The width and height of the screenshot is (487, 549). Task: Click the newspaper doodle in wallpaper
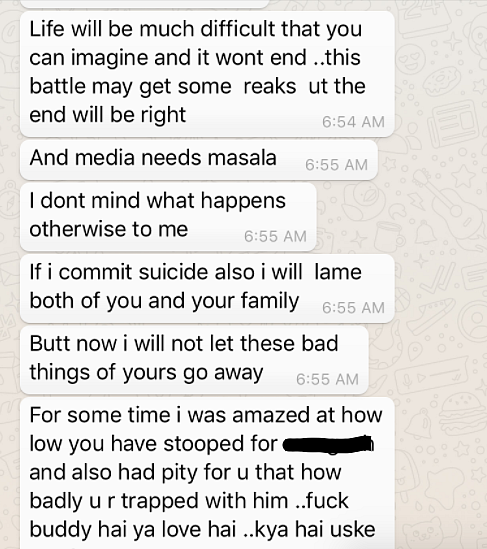452,123
